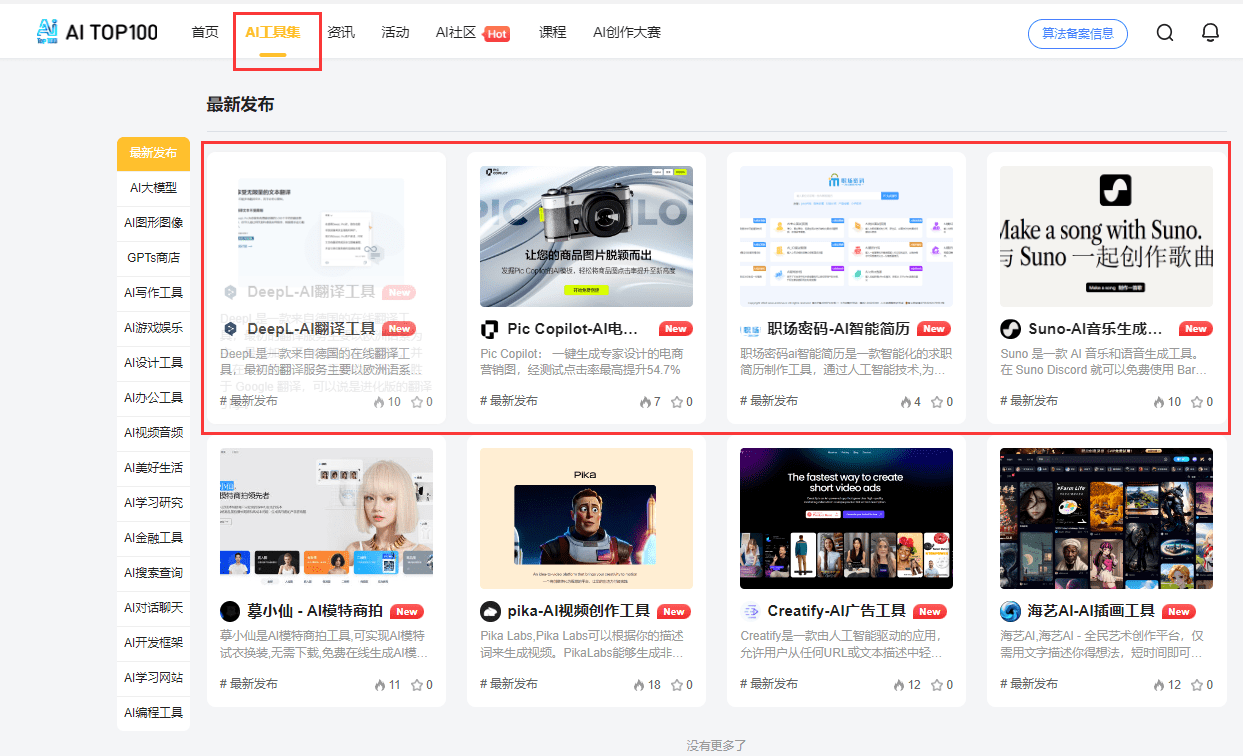Open the notification bell icon
The width and height of the screenshot is (1243, 756).
click(x=1210, y=32)
